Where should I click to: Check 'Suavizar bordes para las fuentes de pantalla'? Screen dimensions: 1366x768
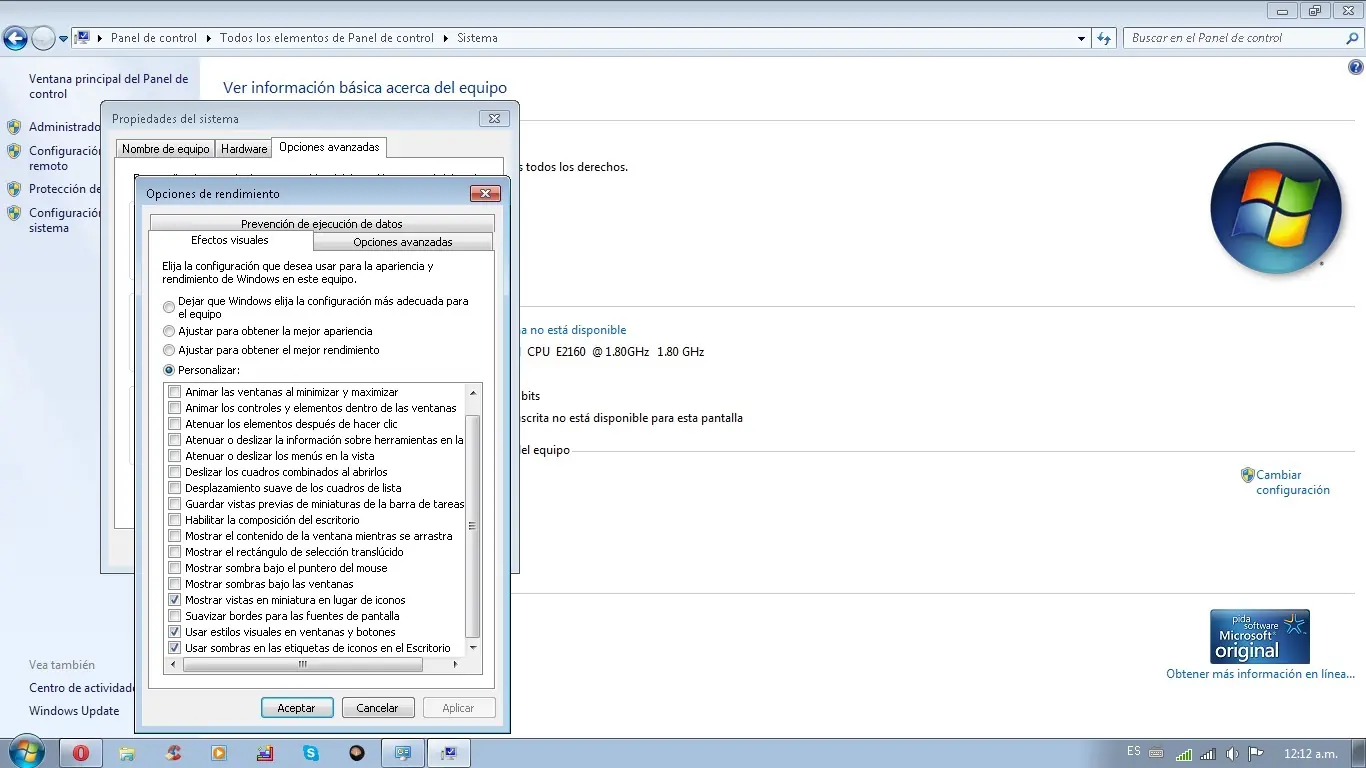tap(175, 616)
